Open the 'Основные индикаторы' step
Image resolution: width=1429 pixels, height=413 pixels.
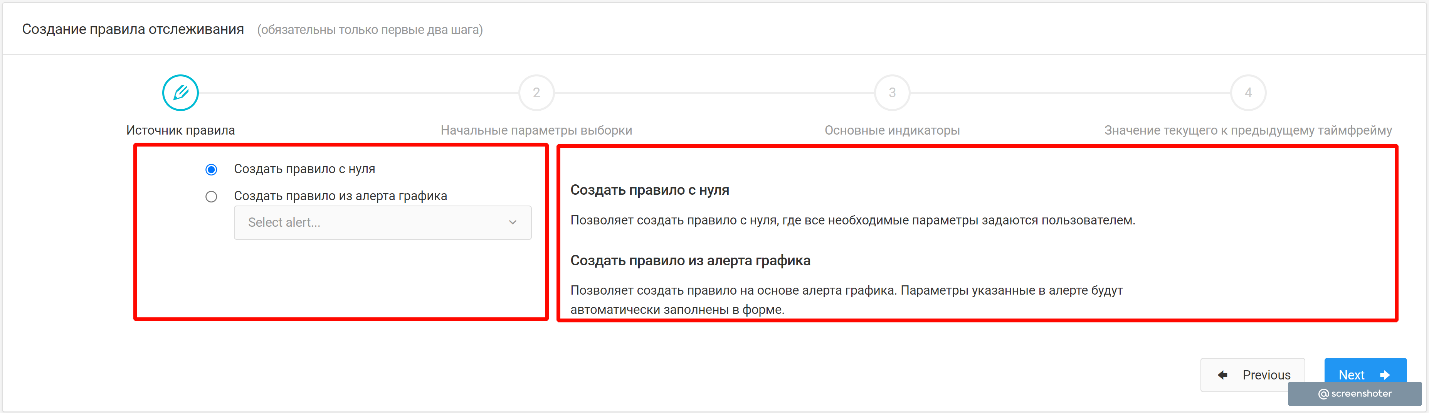(892, 131)
